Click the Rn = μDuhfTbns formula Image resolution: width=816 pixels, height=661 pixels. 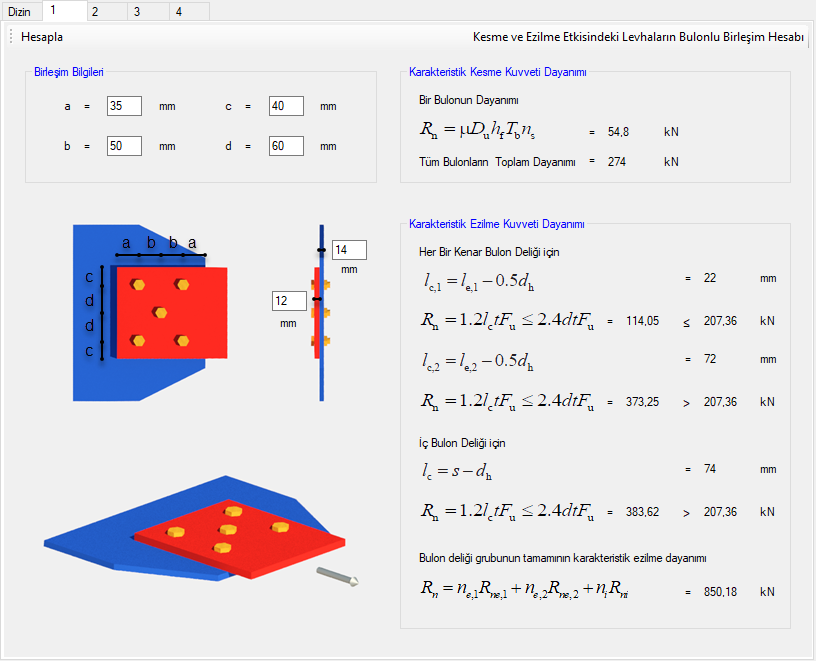(477, 130)
